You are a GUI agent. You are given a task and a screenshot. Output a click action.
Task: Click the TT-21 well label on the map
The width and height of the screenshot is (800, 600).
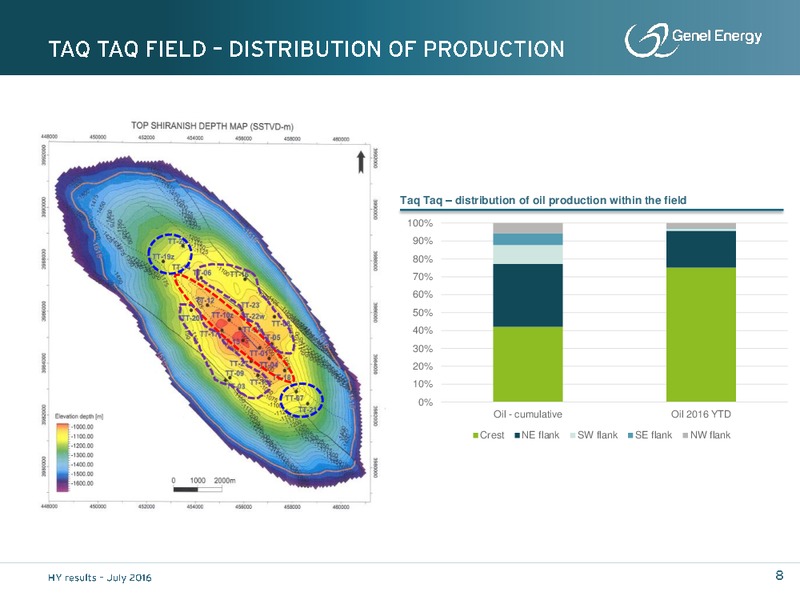308,410
